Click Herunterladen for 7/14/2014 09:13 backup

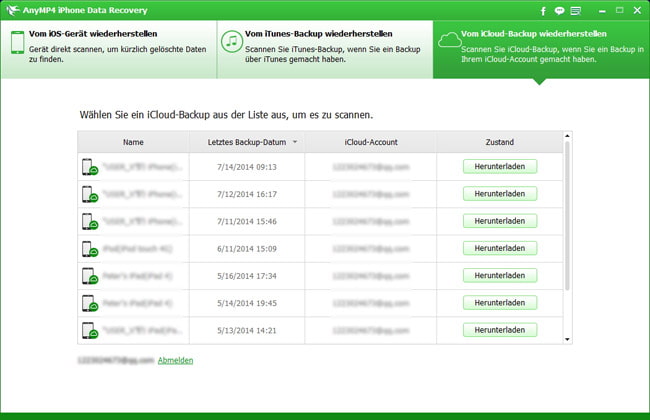coord(500,166)
